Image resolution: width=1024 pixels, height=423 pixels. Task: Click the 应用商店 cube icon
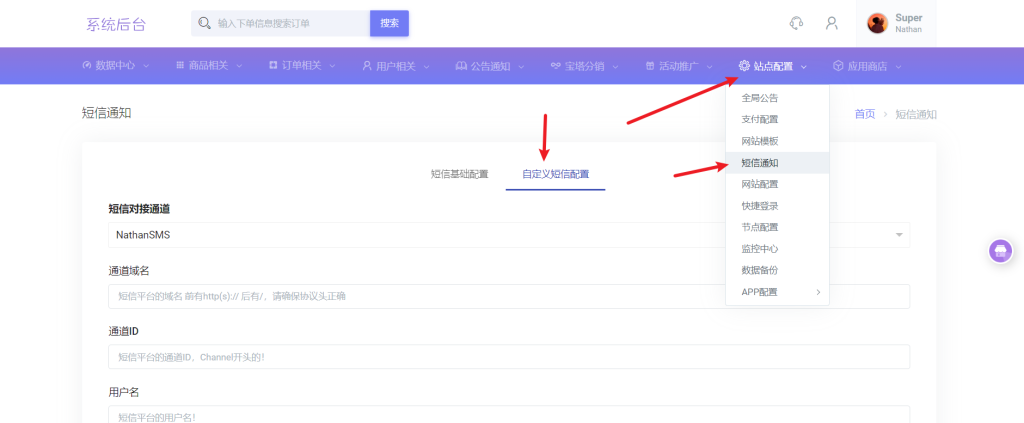[838, 66]
